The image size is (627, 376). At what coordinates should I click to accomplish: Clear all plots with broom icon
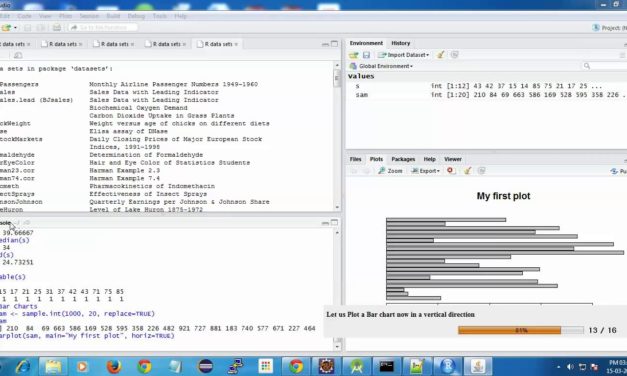(467, 171)
